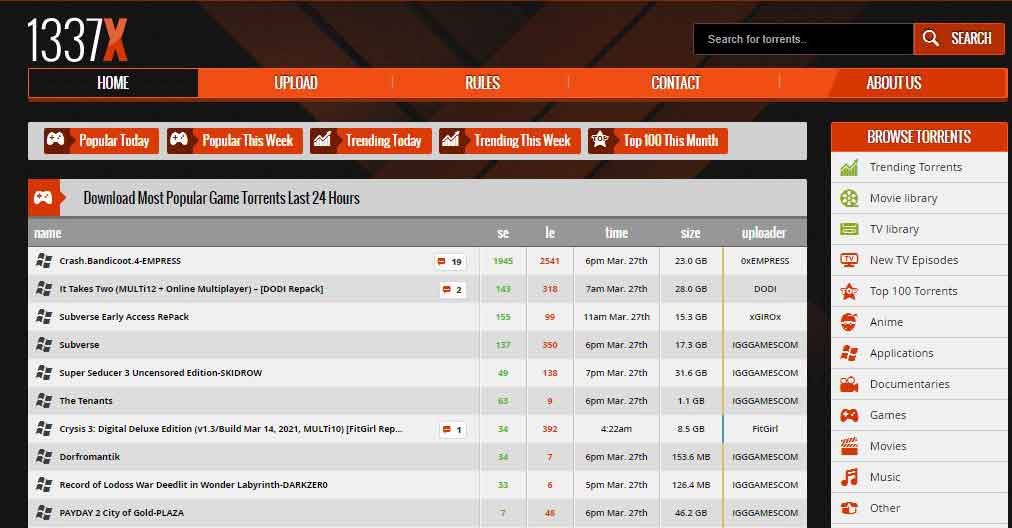
Task: Show Trending This Week torrents
Action: click(510, 140)
